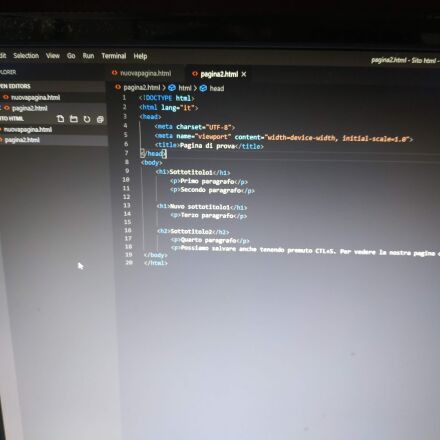Open the Run menu
The width and height of the screenshot is (440, 440).
click(88, 56)
